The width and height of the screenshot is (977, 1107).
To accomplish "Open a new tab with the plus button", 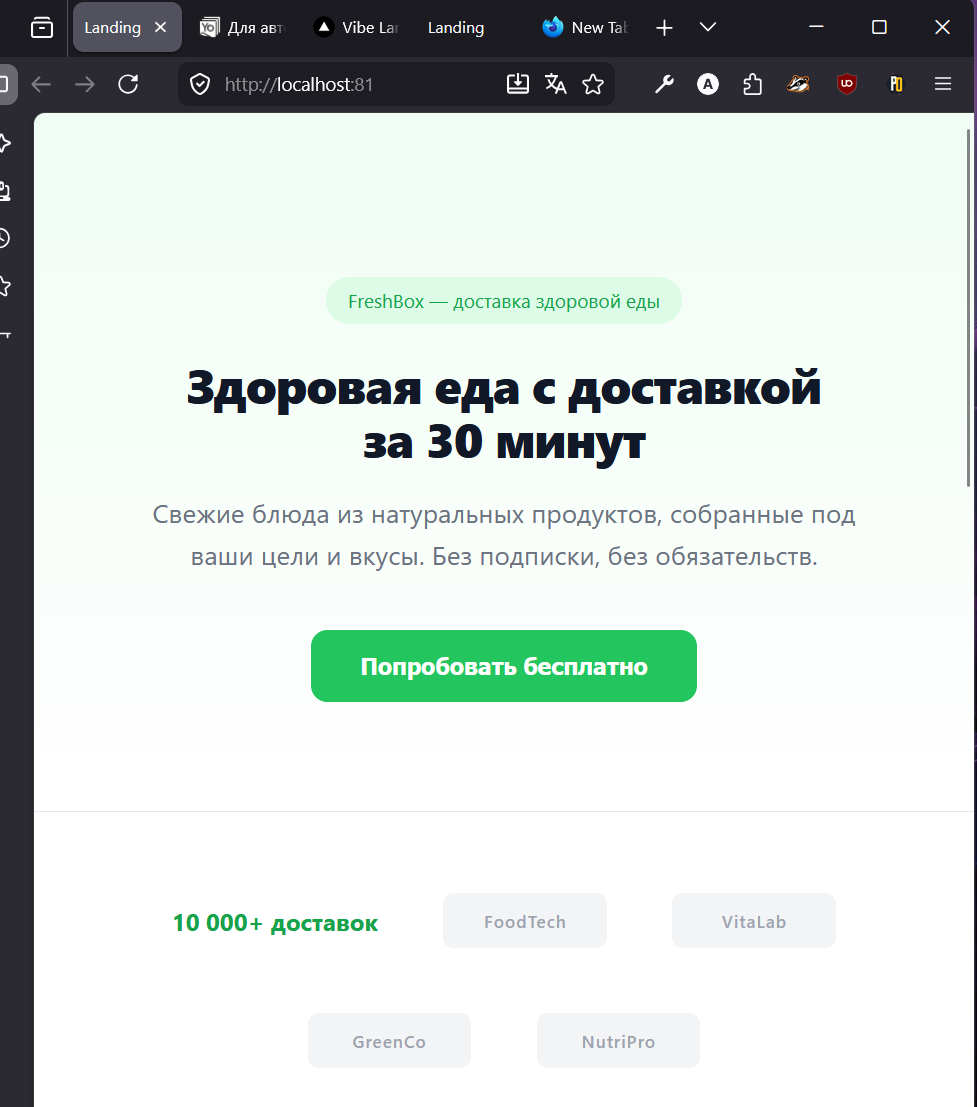I will pyautogui.click(x=664, y=27).
